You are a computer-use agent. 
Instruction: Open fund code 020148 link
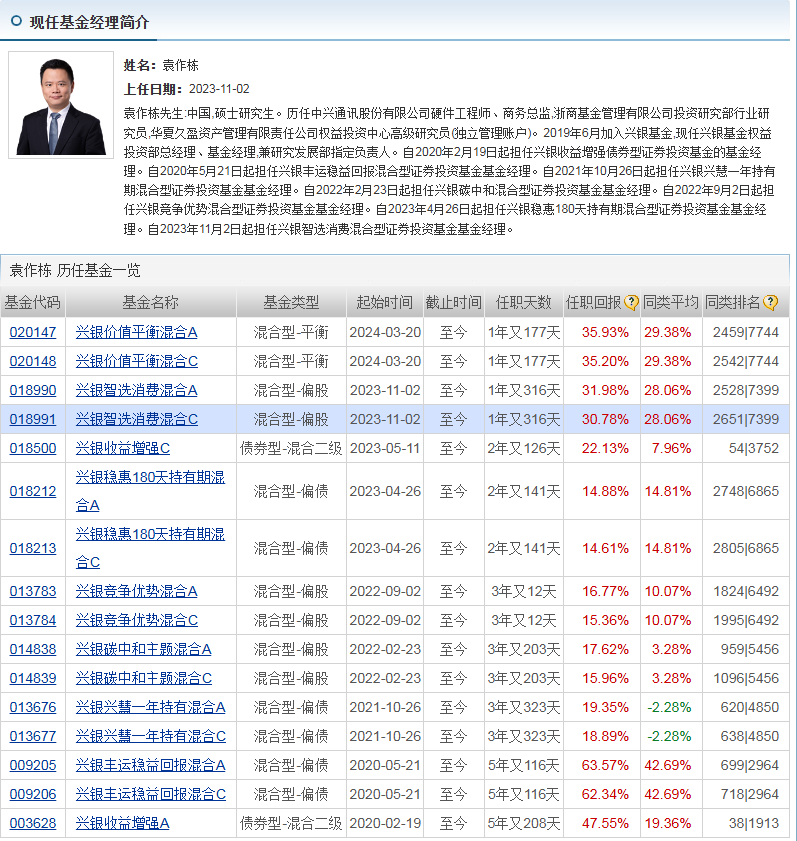pos(33,361)
